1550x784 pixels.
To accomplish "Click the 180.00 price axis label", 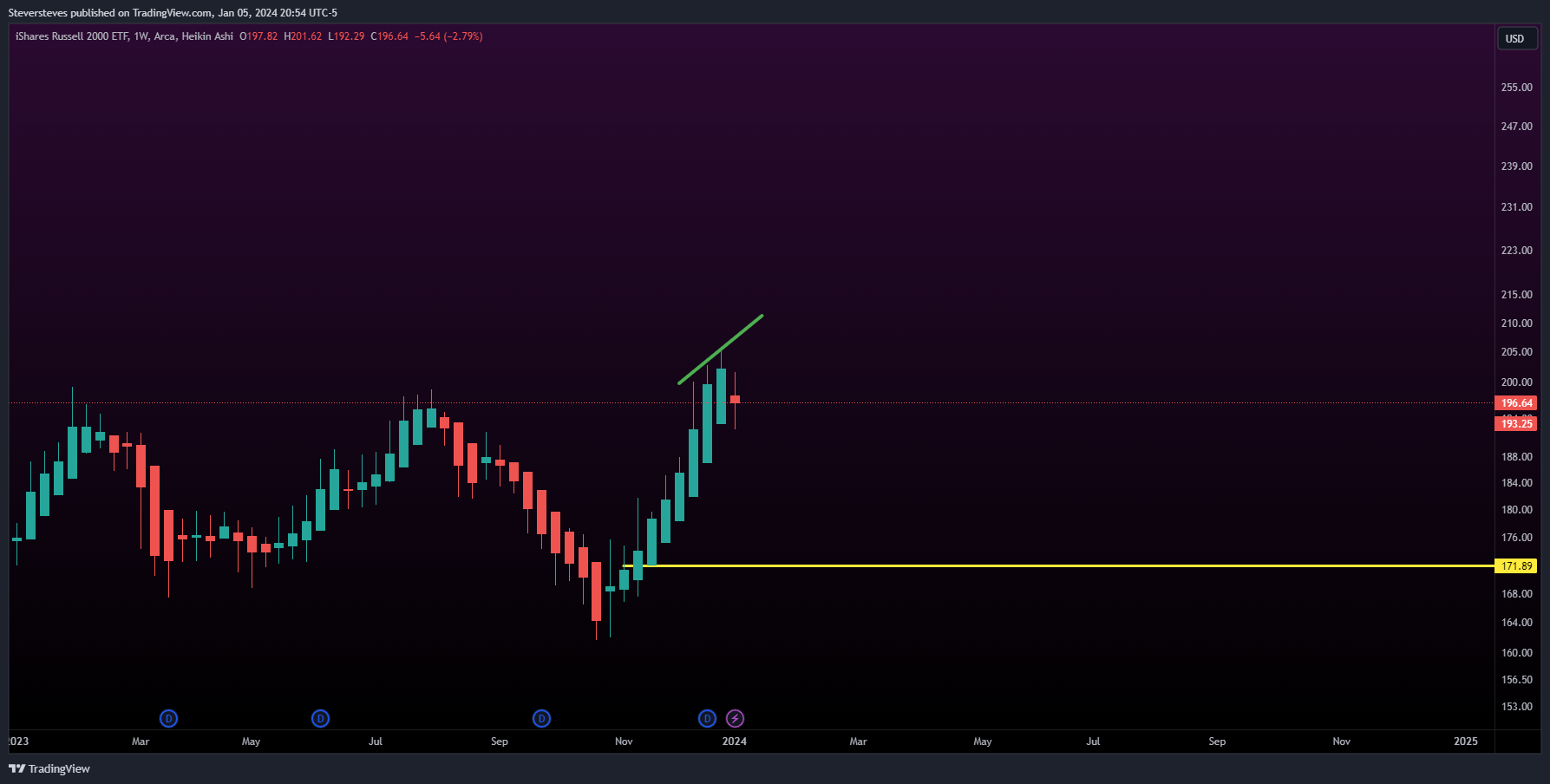I will coord(1516,510).
